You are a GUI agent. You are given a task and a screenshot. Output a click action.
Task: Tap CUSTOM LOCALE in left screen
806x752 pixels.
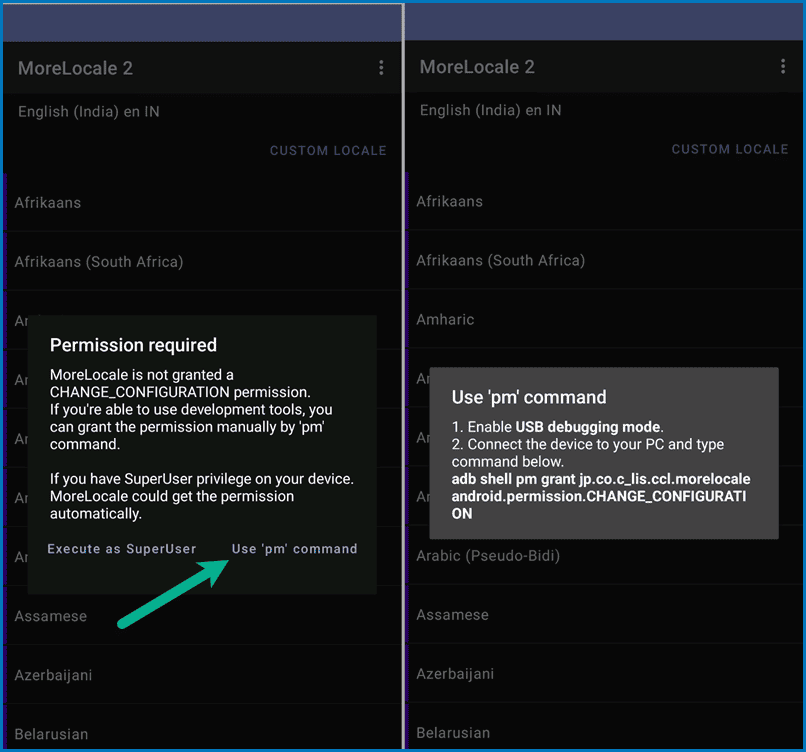[x=328, y=151]
